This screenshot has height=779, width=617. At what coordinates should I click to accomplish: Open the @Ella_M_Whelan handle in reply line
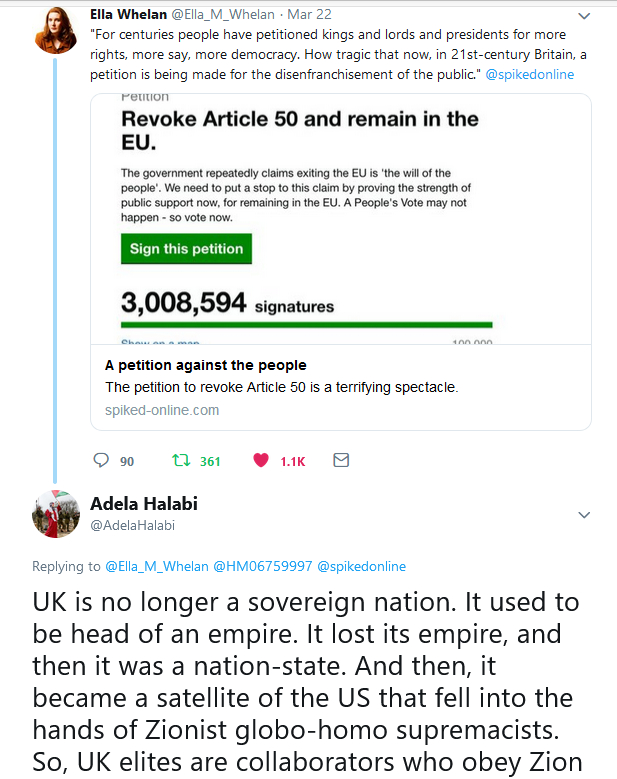coord(156,566)
